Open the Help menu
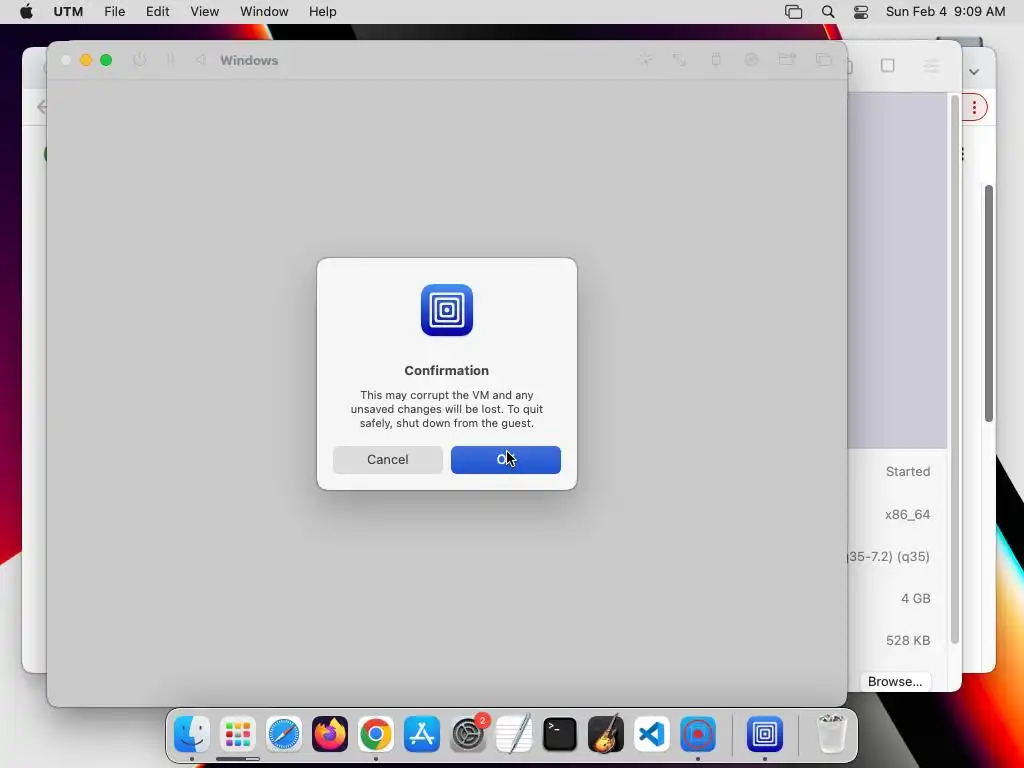The height and width of the screenshot is (768, 1024). (323, 12)
